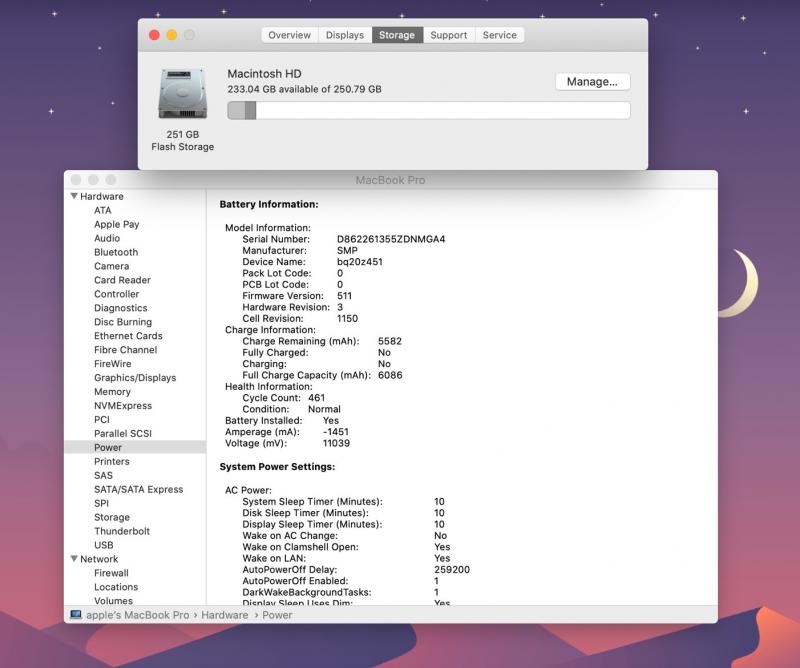
Task: Click the device name bq20z451
Action: click(x=360, y=262)
